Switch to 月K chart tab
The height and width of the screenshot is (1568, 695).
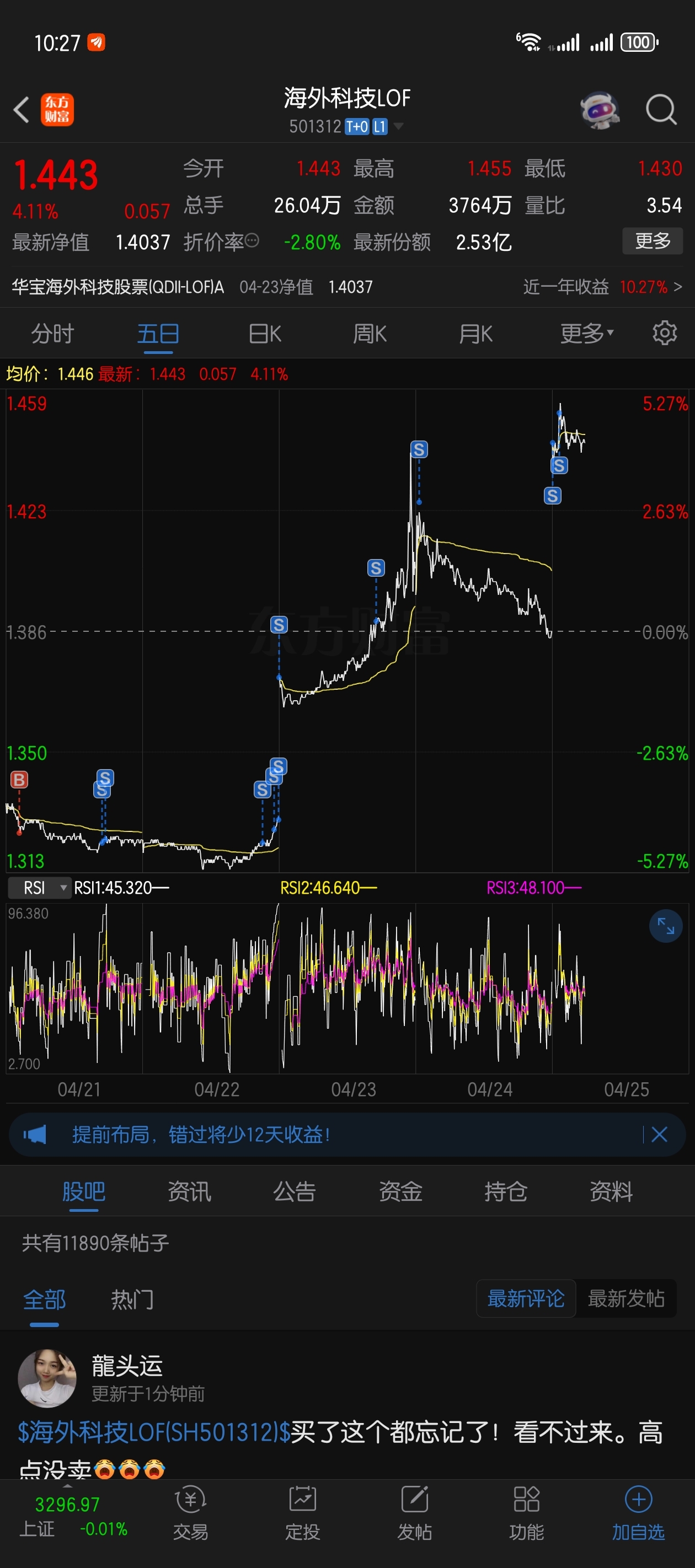475,334
